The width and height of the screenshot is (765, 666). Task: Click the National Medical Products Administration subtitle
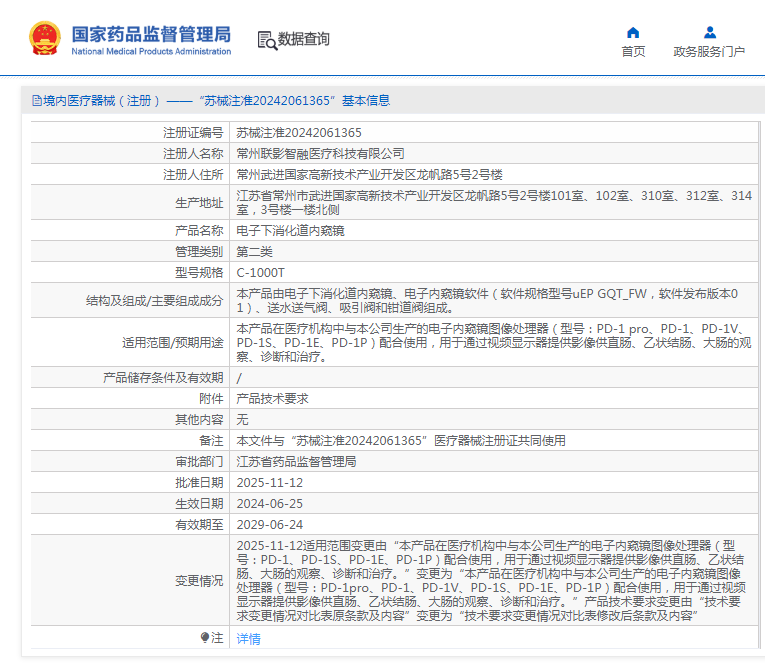(x=151, y=51)
